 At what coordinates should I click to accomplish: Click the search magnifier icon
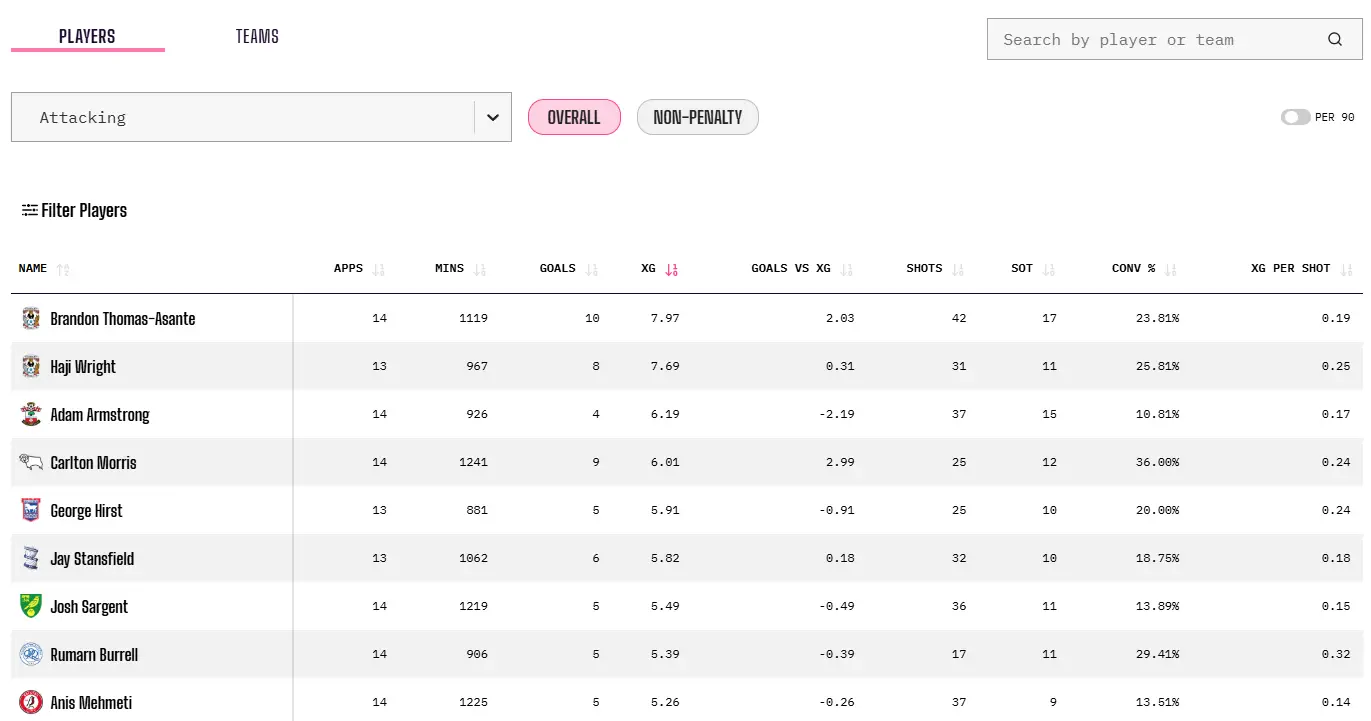pyautogui.click(x=1335, y=40)
